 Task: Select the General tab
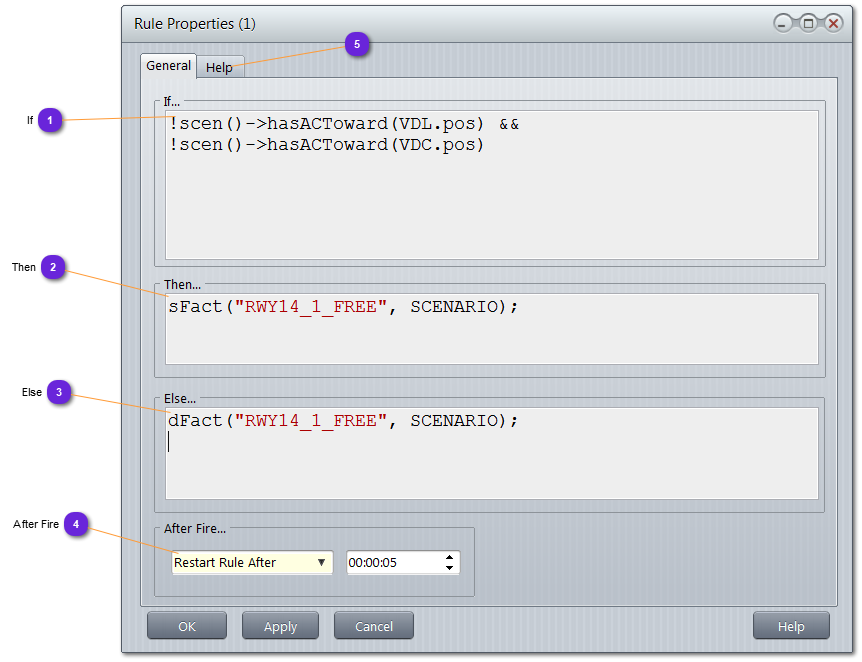168,66
